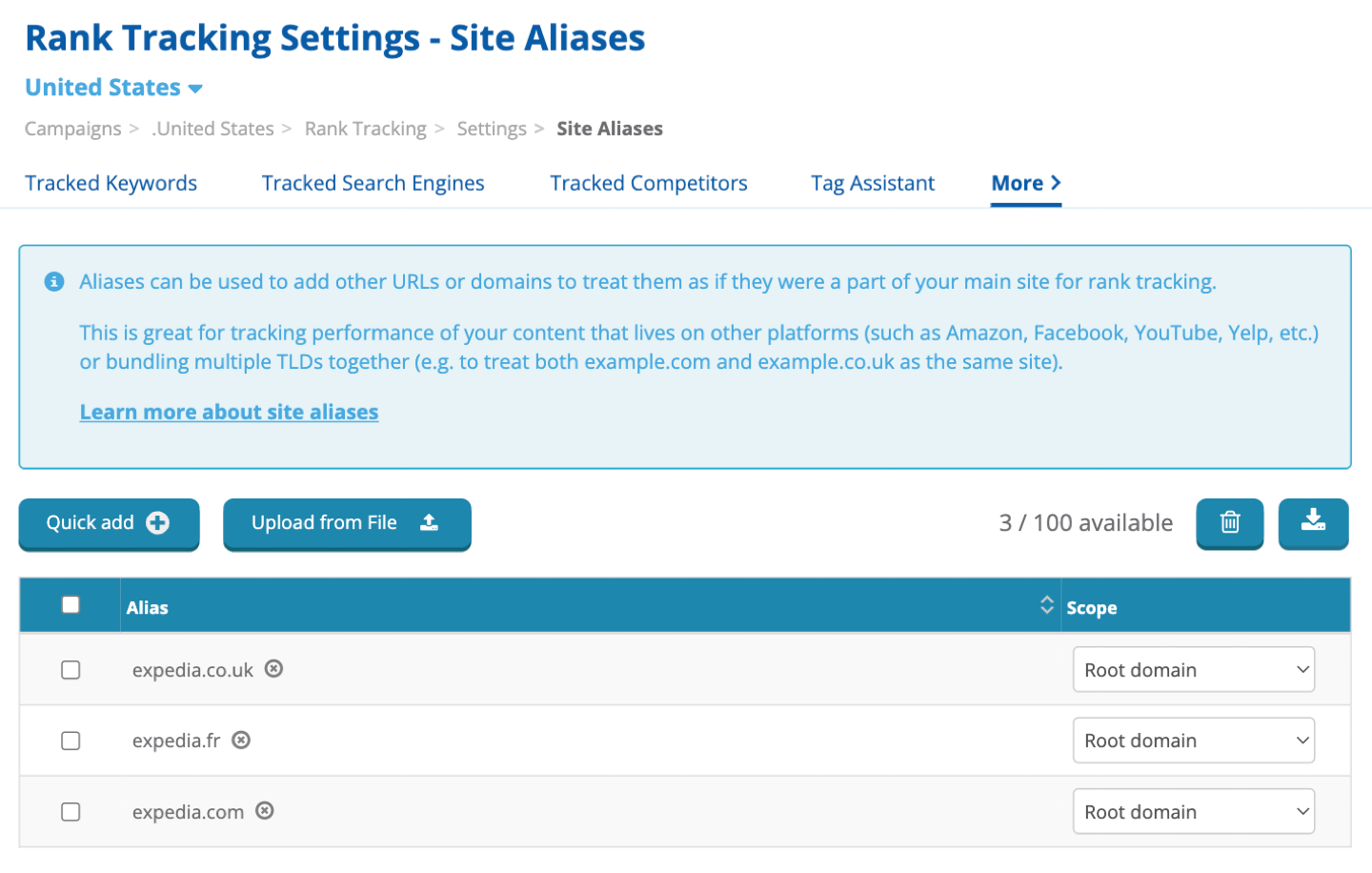Click the expedia.com alias text
The height and width of the screenshot is (873, 1372).
coord(188,812)
